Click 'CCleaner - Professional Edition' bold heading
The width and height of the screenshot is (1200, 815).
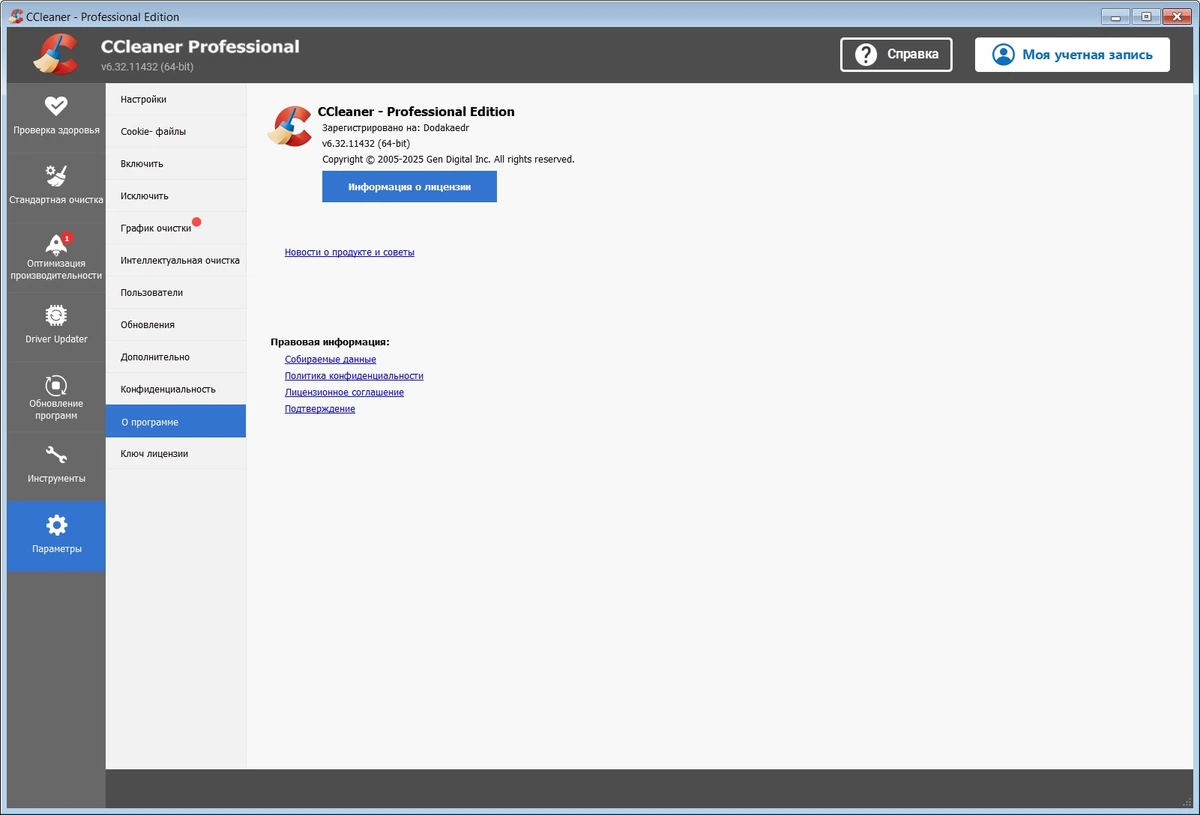click(416, 111)
